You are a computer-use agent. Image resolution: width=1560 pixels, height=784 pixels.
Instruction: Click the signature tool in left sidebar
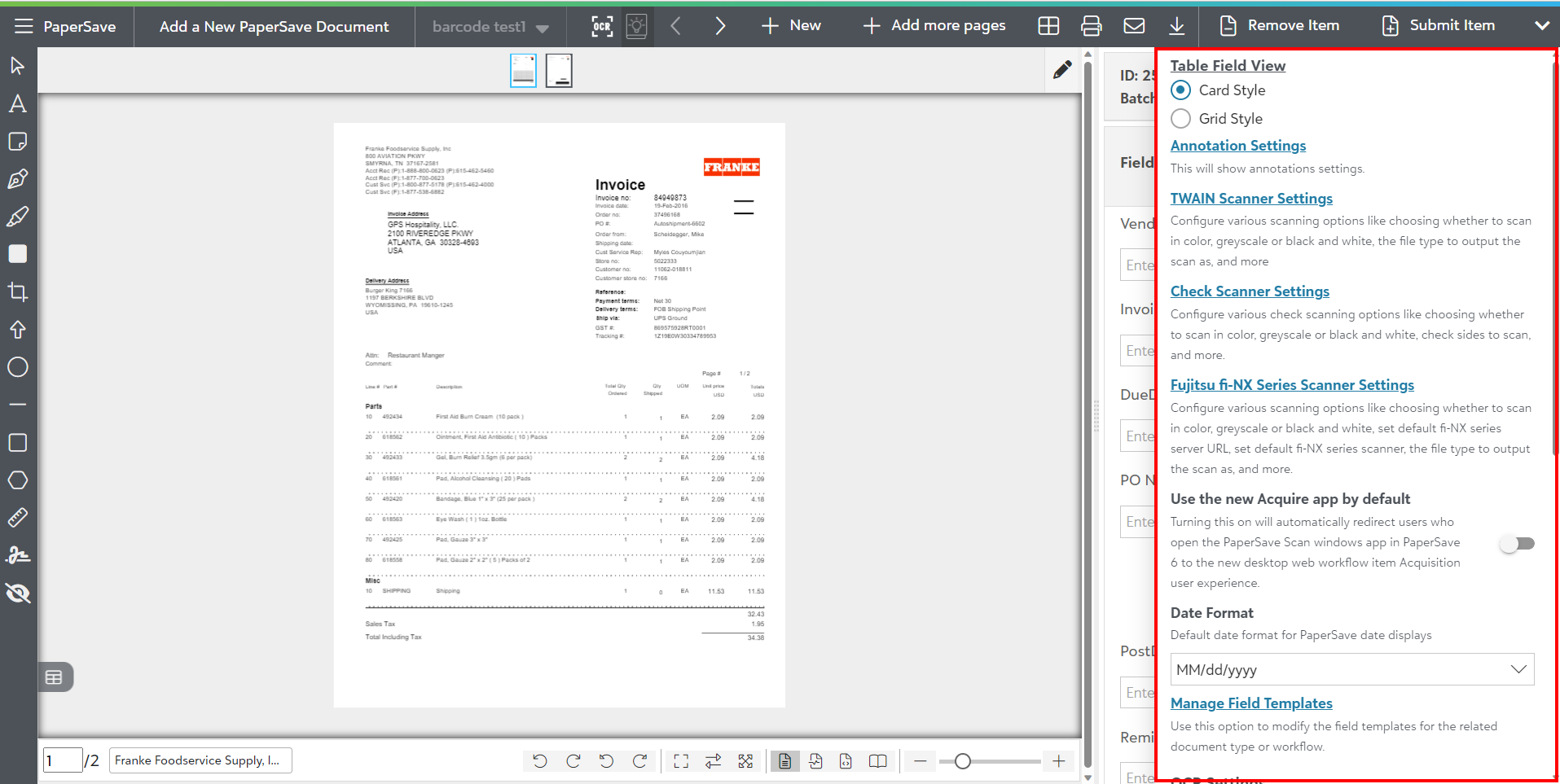click(18, 555)
